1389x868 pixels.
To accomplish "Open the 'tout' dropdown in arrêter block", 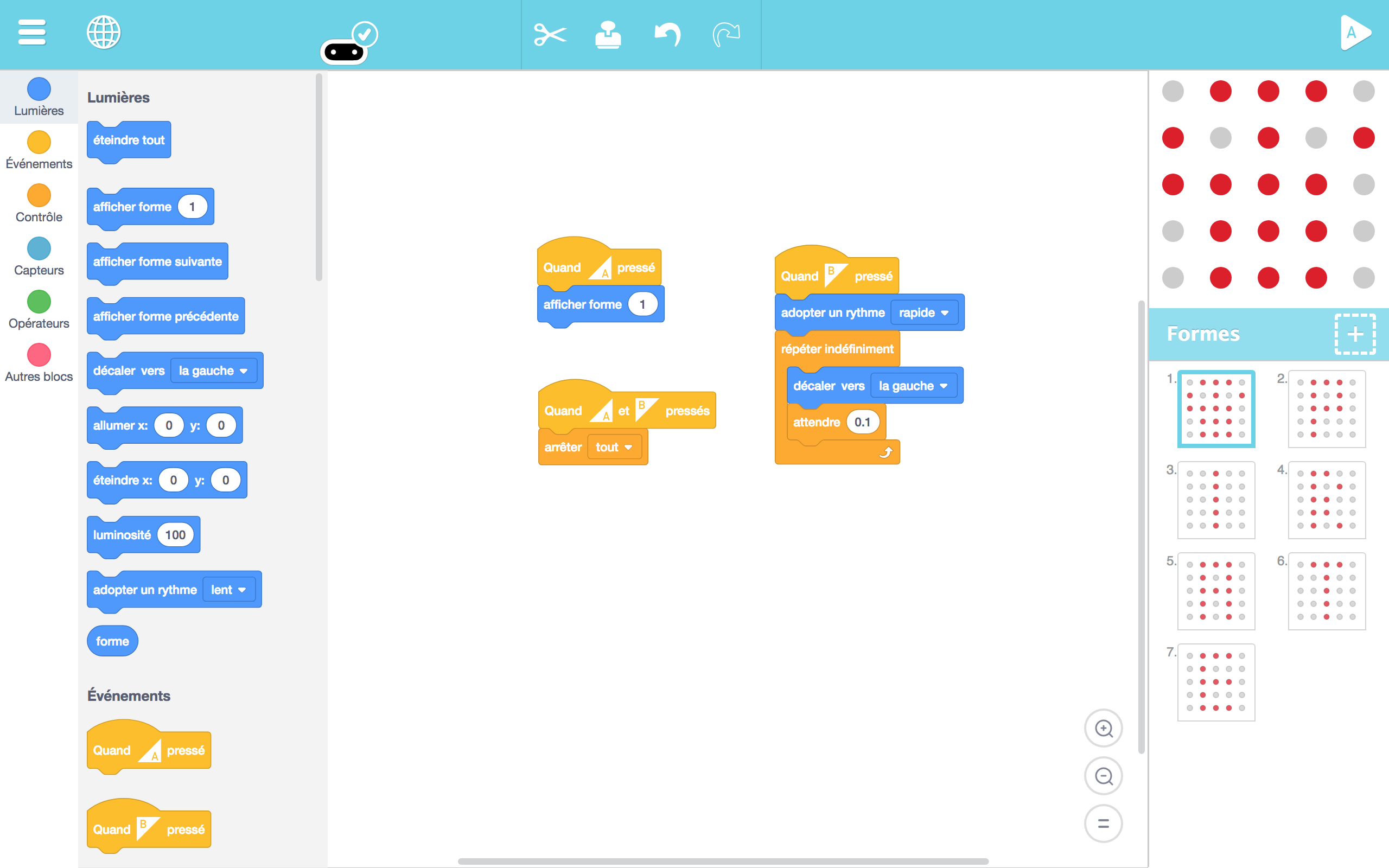I will coord(614,446).
